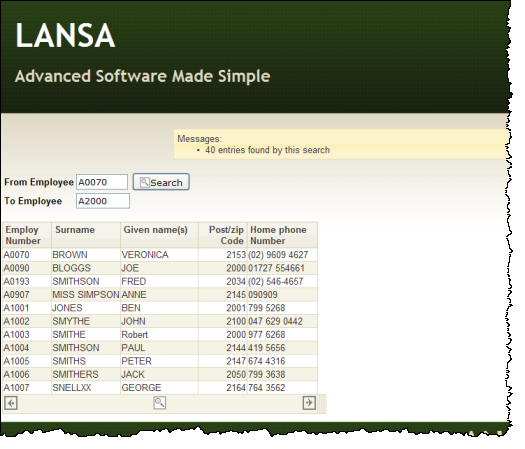Click MISS SIMPSON surname cell
Screen dimensions: 525x449
point(86,295)
